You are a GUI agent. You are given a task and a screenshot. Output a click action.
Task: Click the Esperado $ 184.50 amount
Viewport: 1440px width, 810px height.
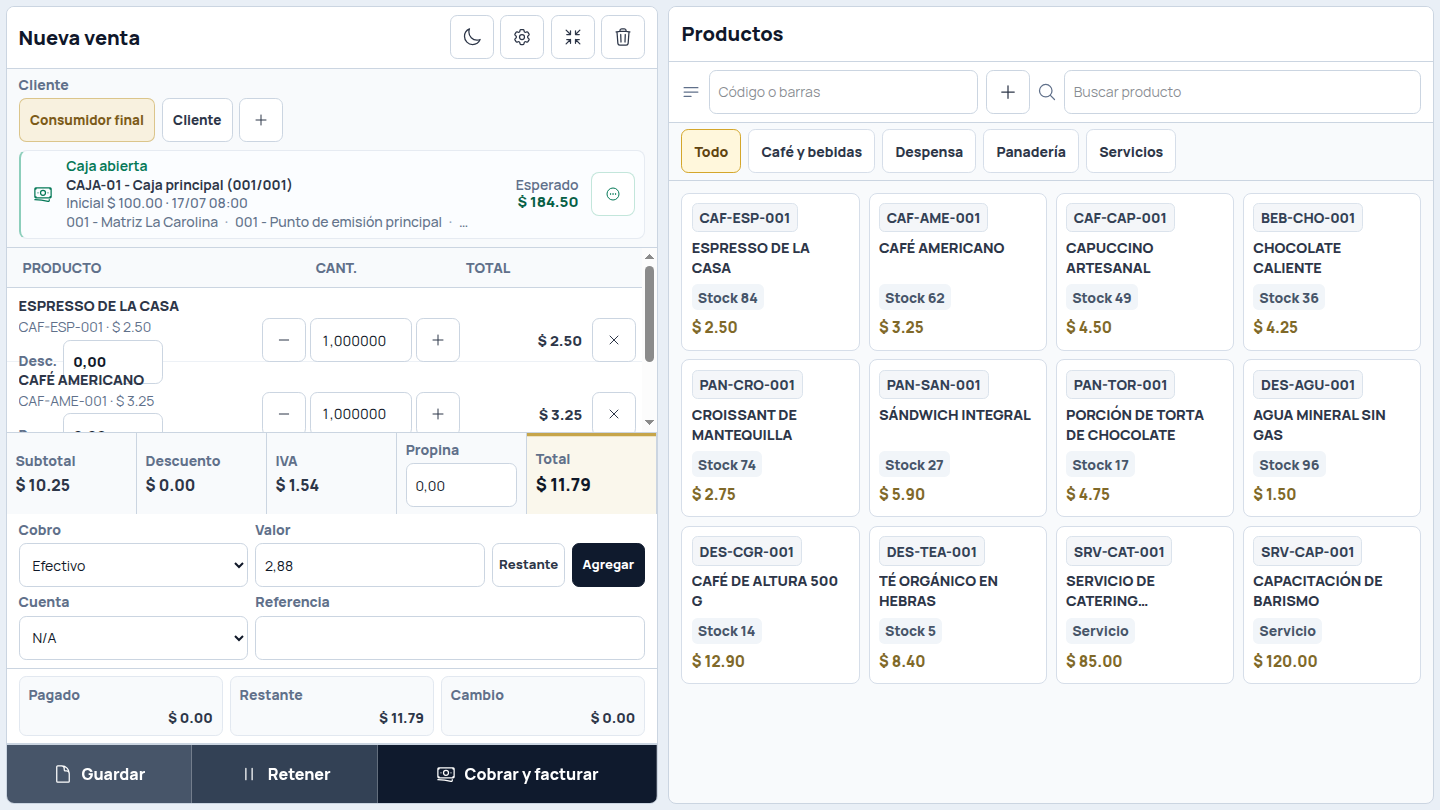click(548, 202)
